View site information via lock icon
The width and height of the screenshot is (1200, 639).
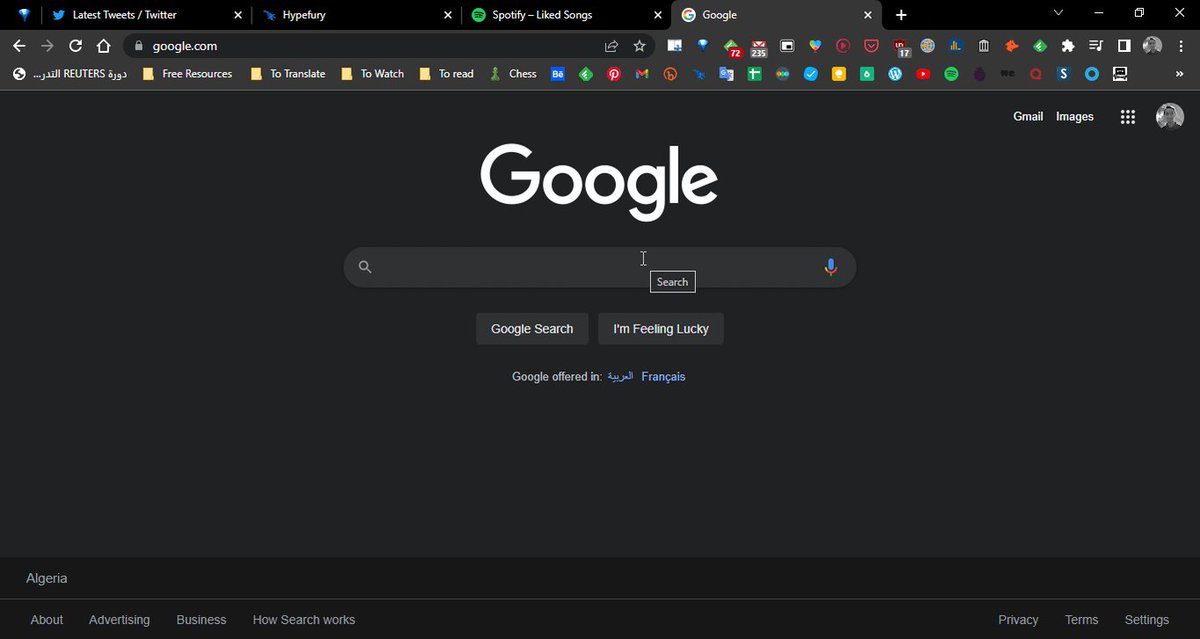137,46
